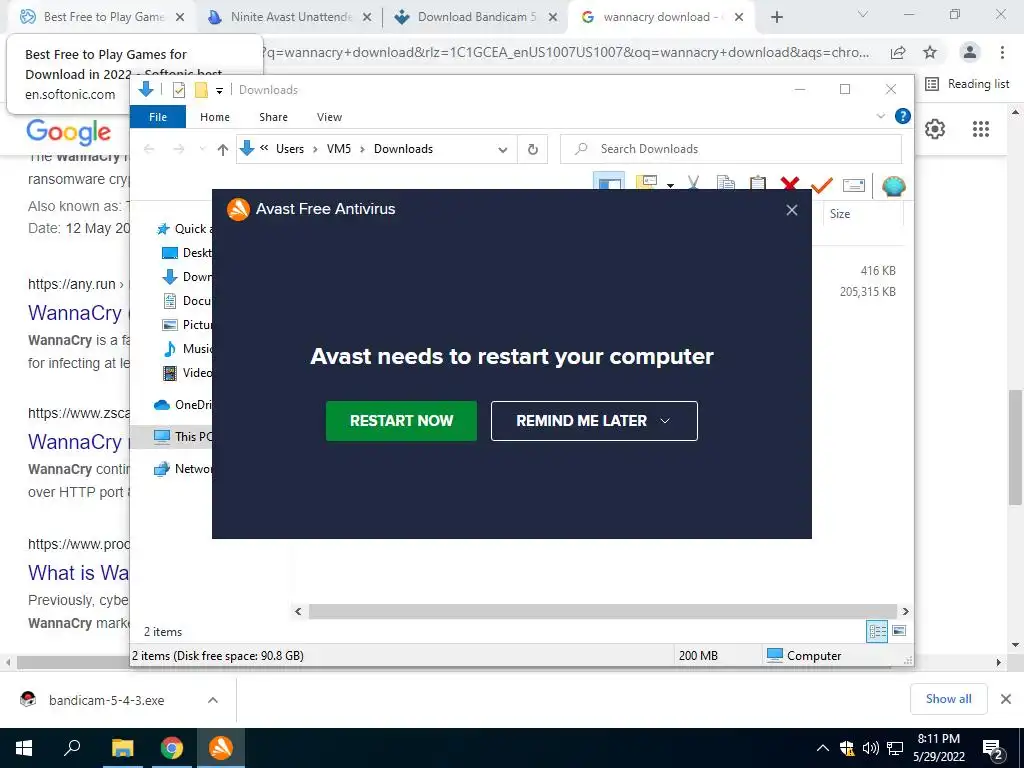
Task: Click the Google logo
Action: 69,131
